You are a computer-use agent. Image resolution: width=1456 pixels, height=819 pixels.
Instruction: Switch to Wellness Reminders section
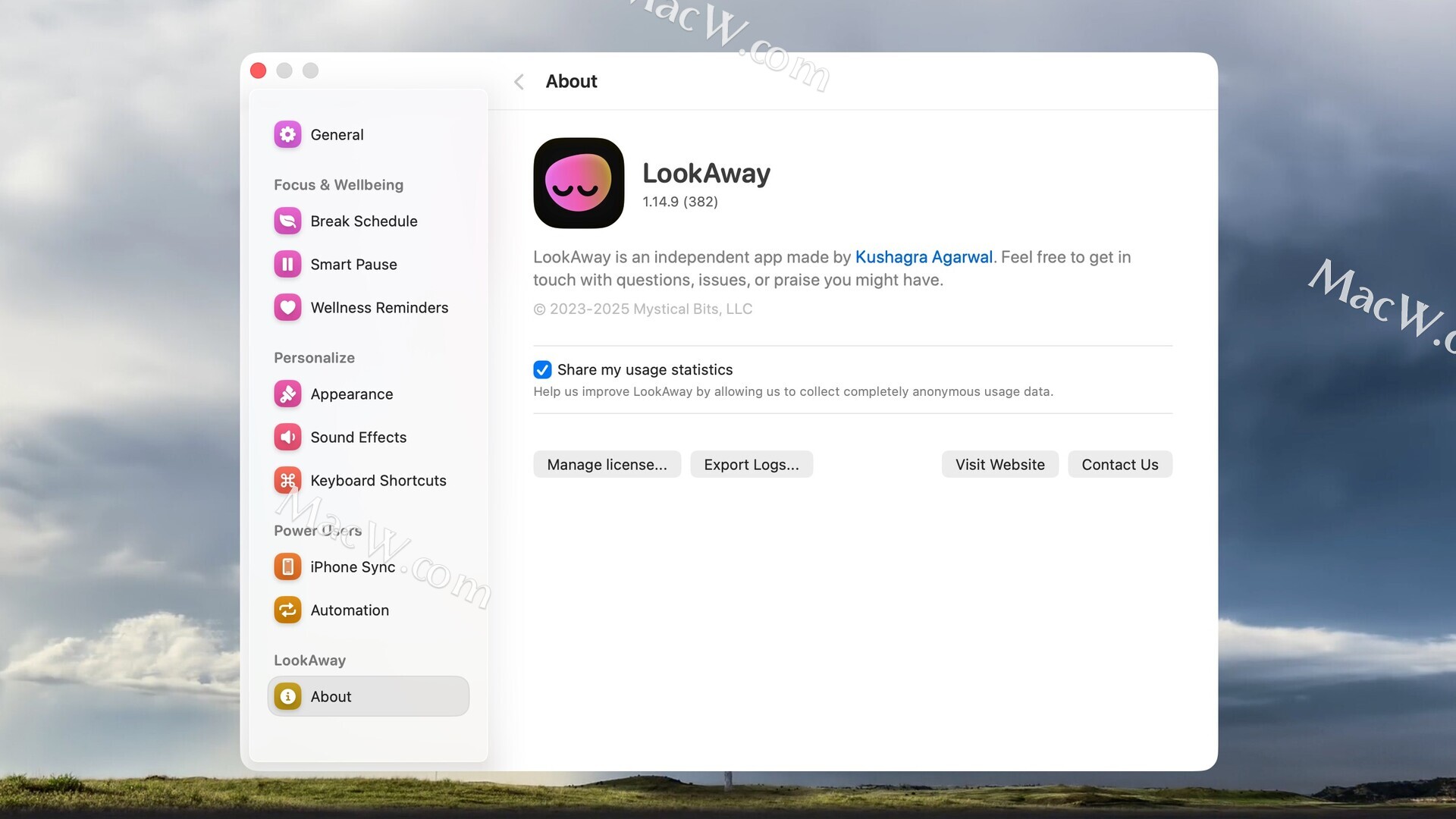click(x=379, y=308)
